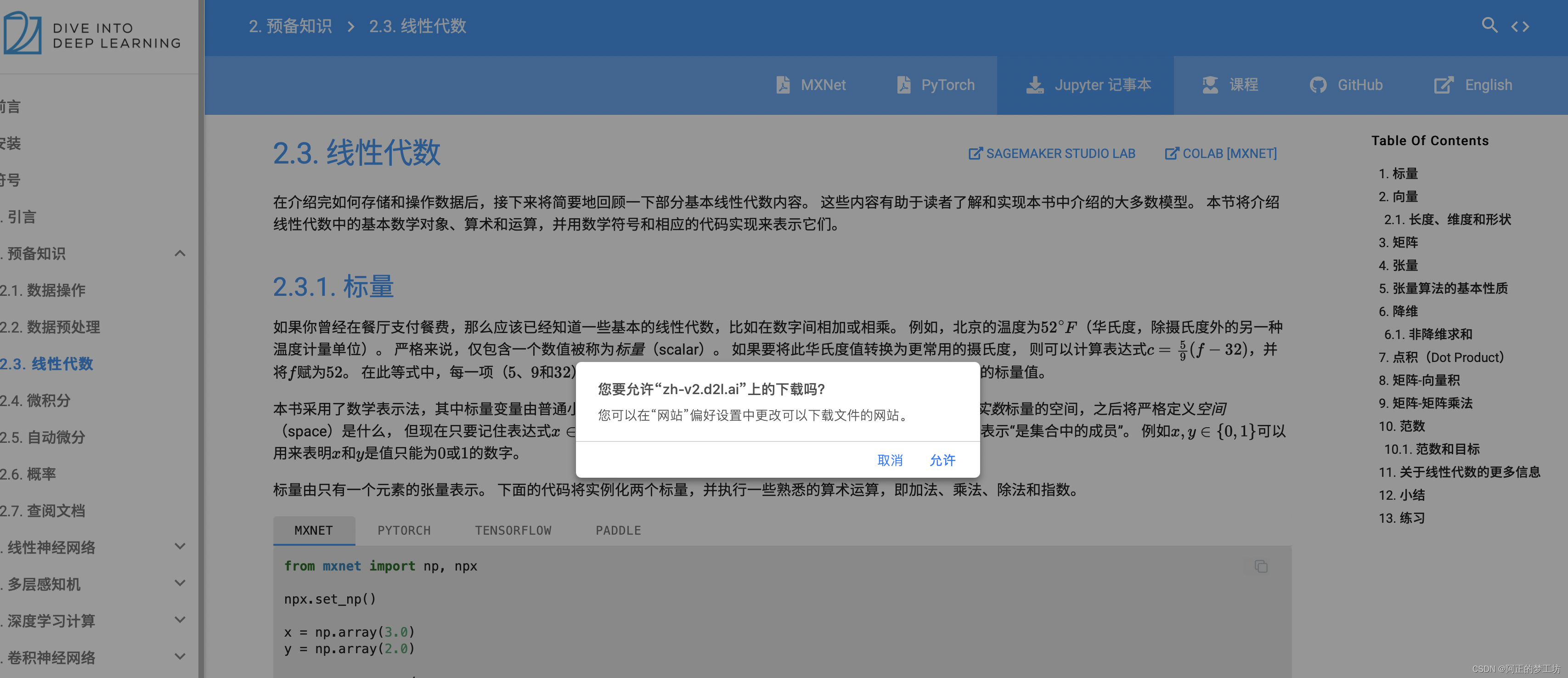Open the MXNet PDF link
Image resolution: width=1568 pixels, height=678 pixels.
(x=811, y=85)
